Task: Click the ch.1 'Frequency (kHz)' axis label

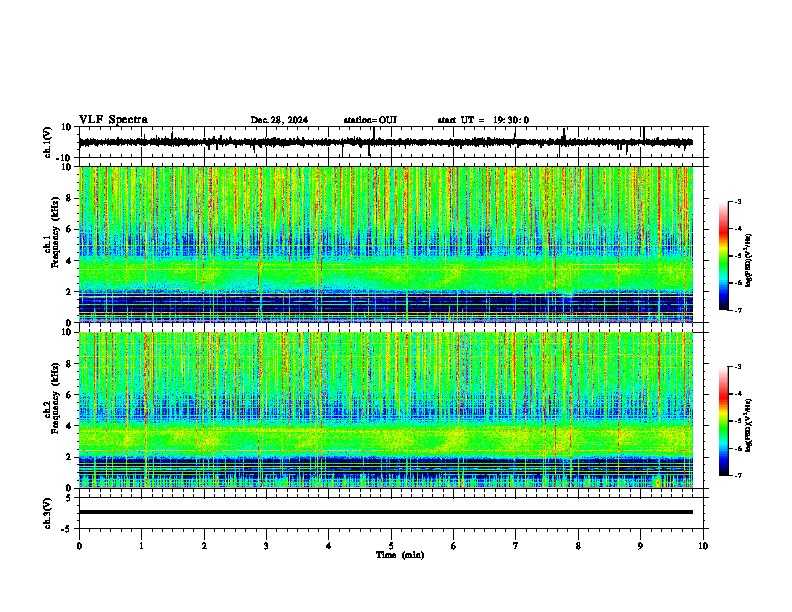Action: [x=55, y=232]
